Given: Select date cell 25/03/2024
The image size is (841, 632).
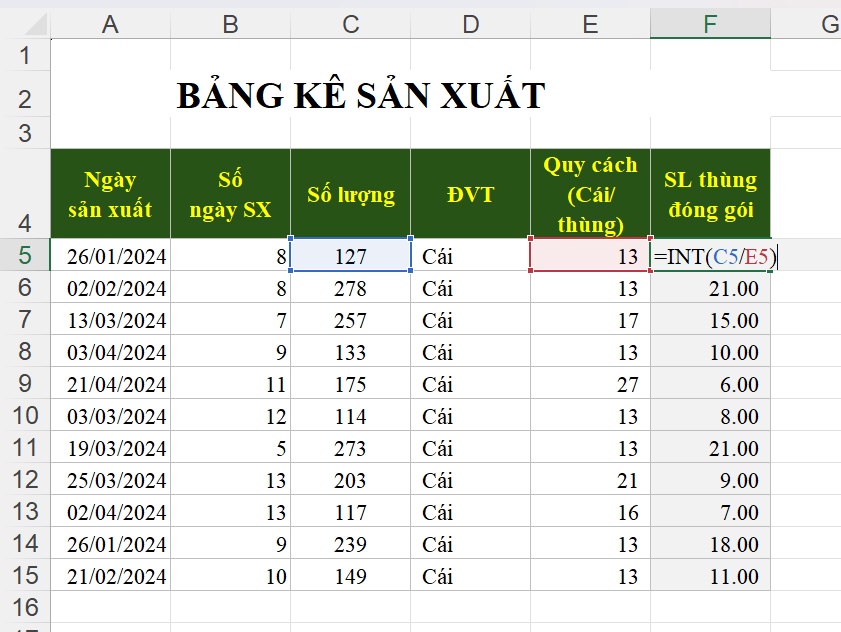Looking at the screenshot, I should click(110, 479).
